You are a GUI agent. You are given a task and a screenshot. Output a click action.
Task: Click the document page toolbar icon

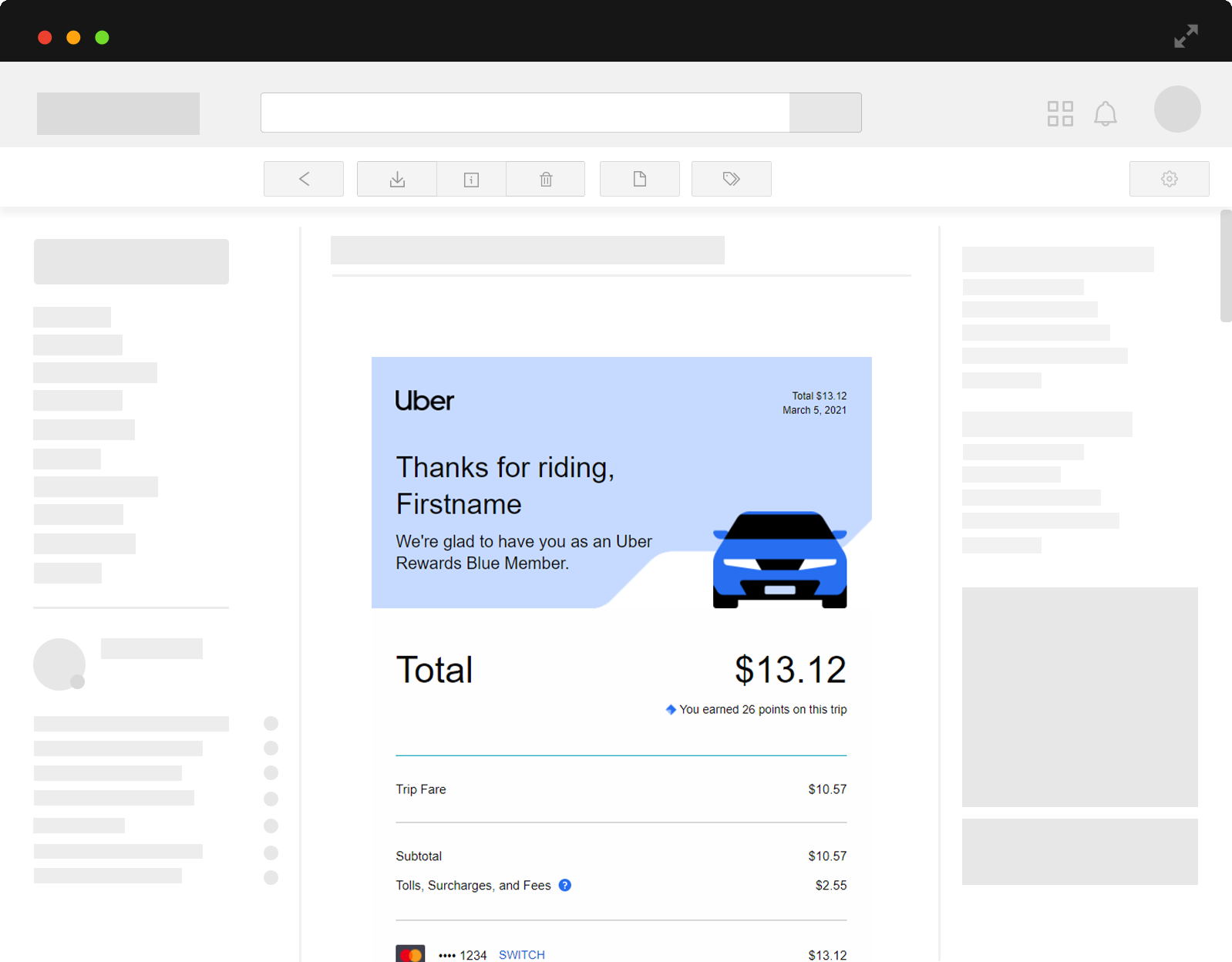pyautogui.click(x=640, y=179)
